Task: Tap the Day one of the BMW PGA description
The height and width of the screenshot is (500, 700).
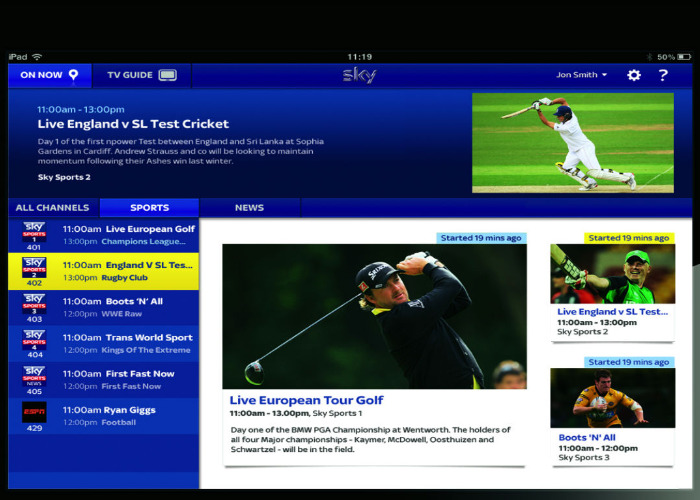Action: (x=371, y=440)
